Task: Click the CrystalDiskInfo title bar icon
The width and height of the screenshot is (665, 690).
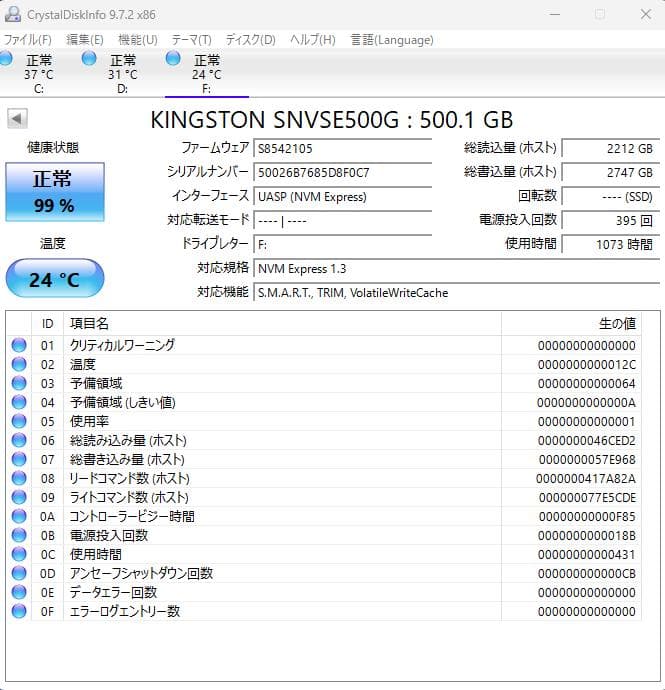Action: click(13, 14)
